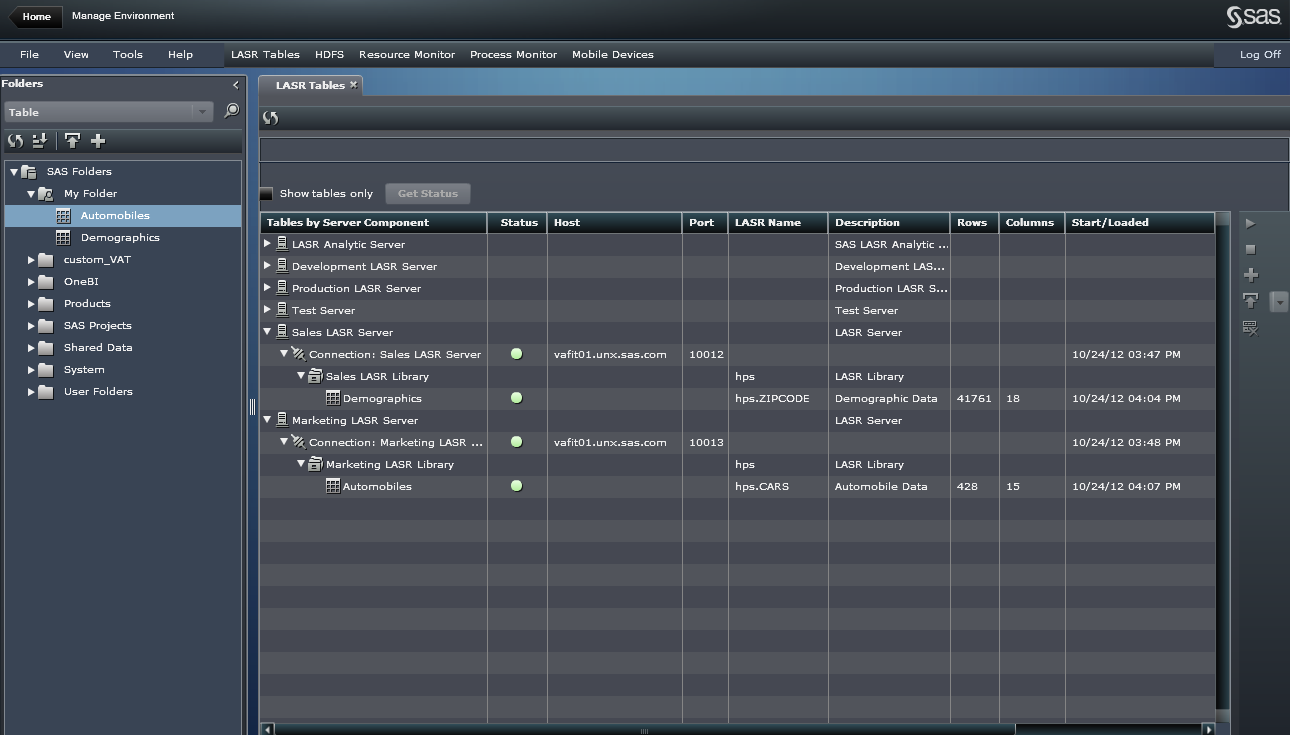Refresh the Folders tree panel
This screenshot has height=735, width=1290.
coord(14,141)
